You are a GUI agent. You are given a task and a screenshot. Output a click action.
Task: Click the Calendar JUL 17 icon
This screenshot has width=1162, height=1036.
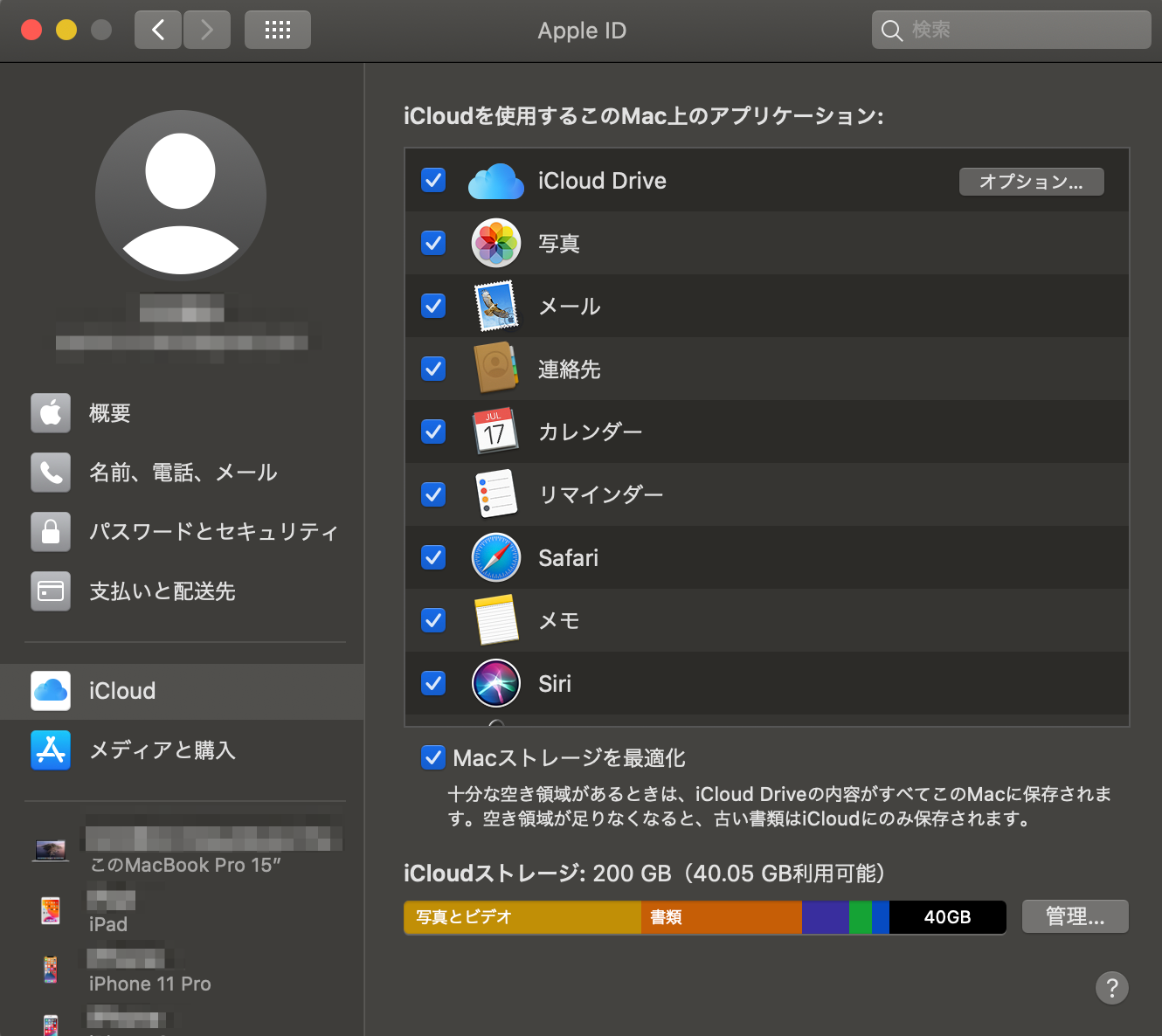(x=495, y=431)
